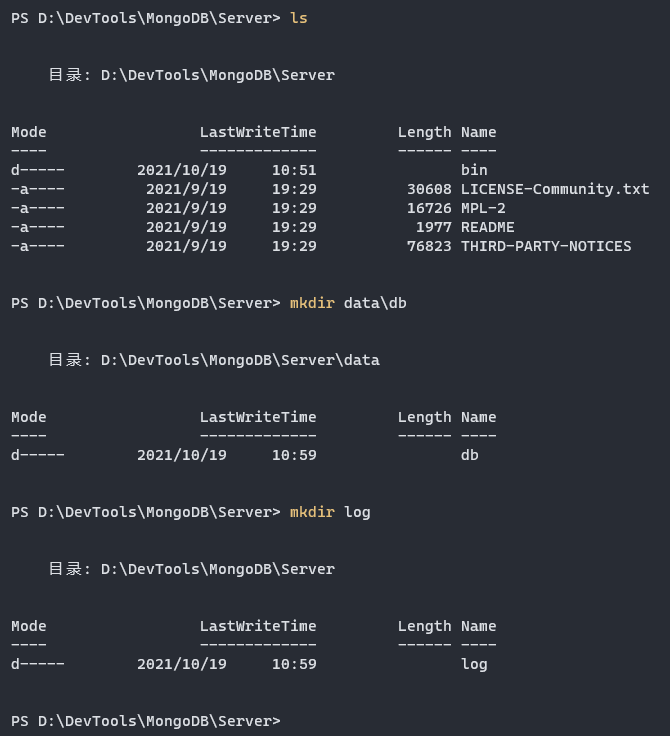Click the 'bin' directory name

point(474,170)
